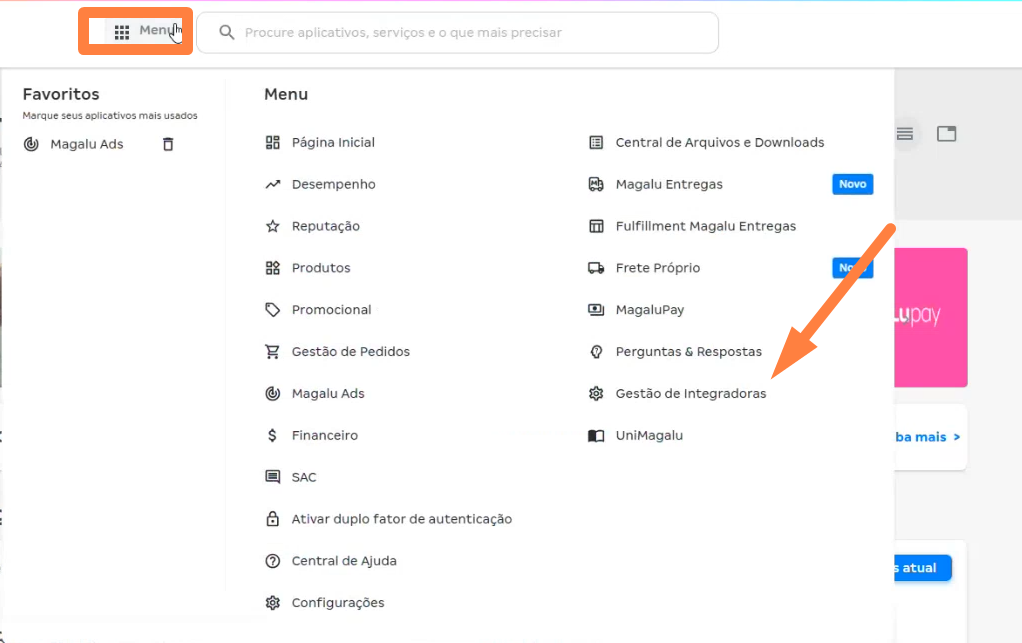Open Central de Arquivos e Downloads
The height and width of the screenshot is (643, 1022).
point(719,143)
